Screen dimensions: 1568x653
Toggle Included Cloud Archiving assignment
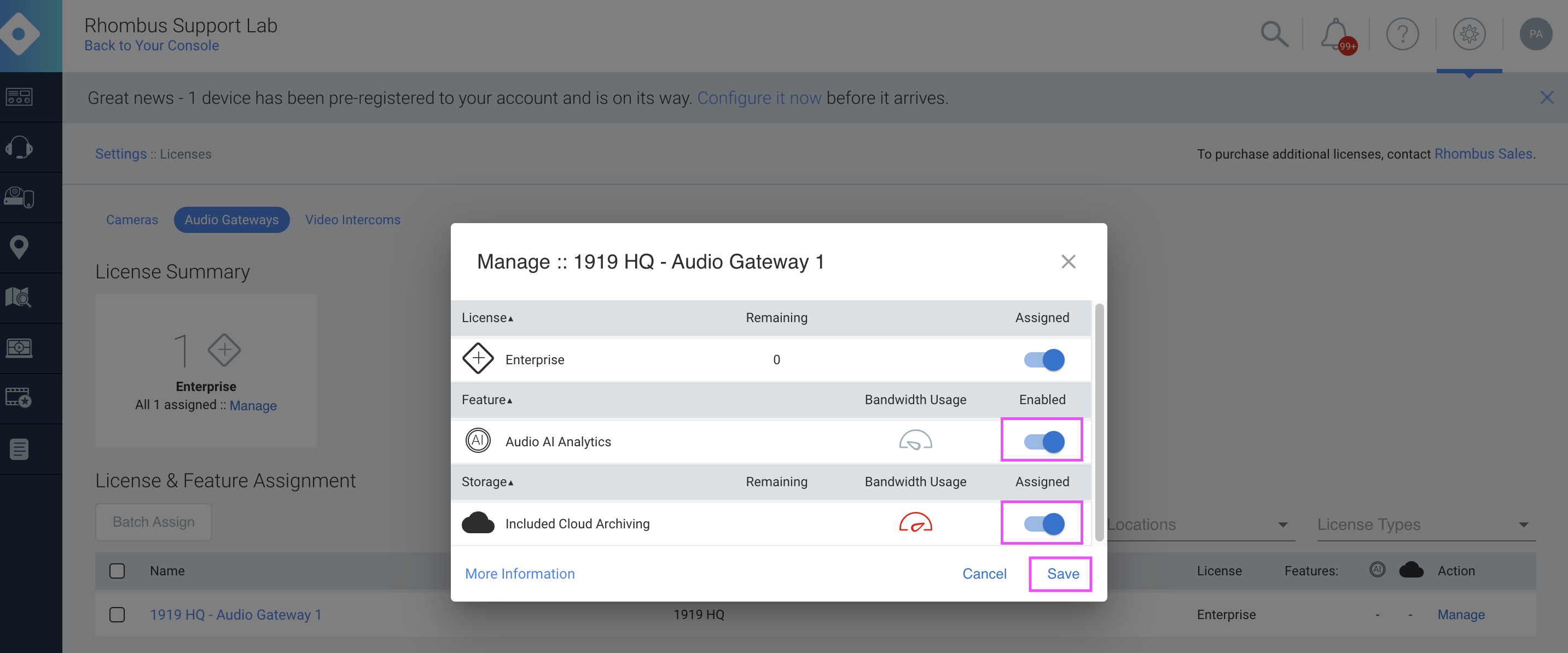(1042, 523)
